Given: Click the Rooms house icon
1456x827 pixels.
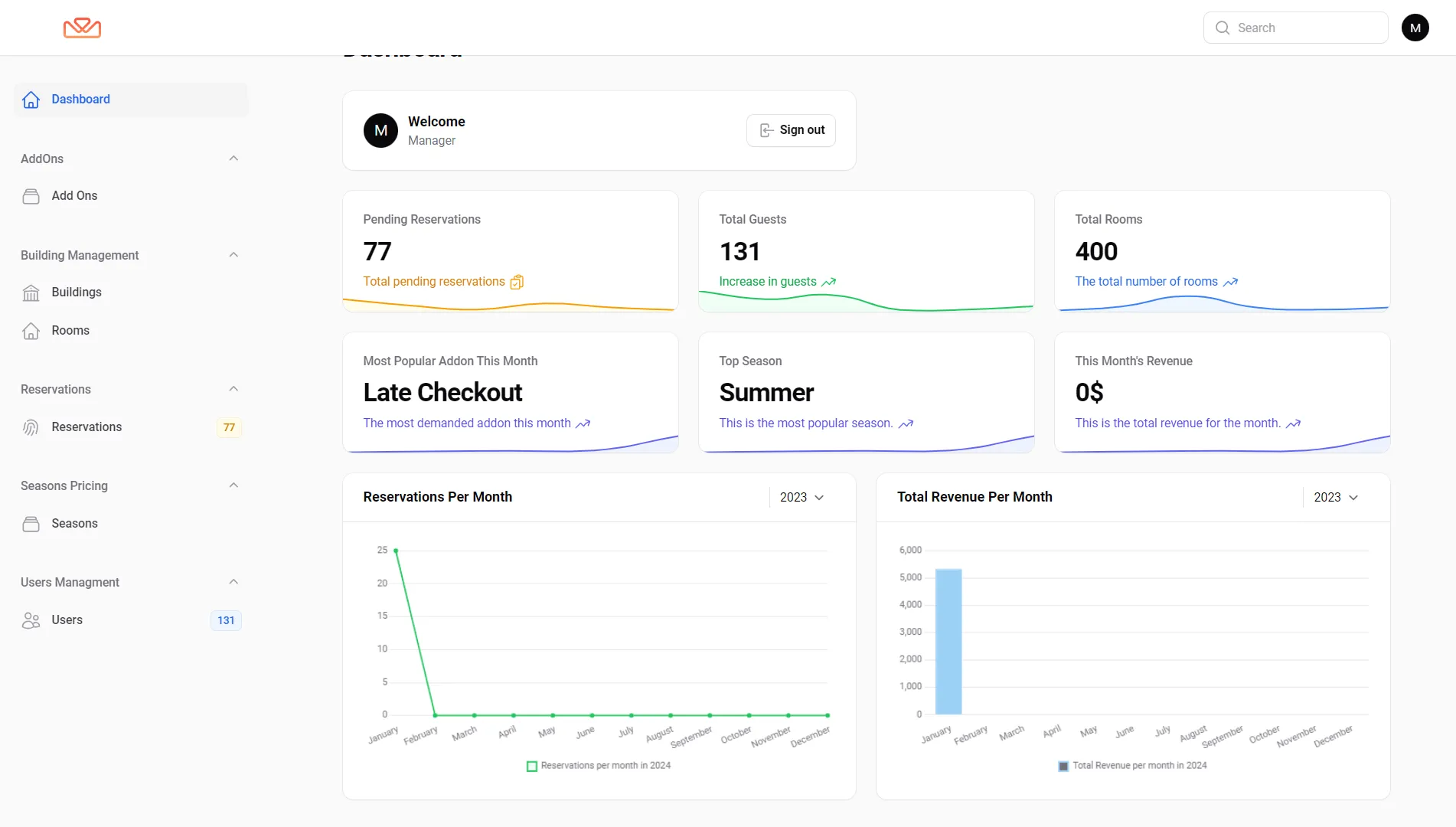Looking at the screenshot, I should [x=31, y=331].
